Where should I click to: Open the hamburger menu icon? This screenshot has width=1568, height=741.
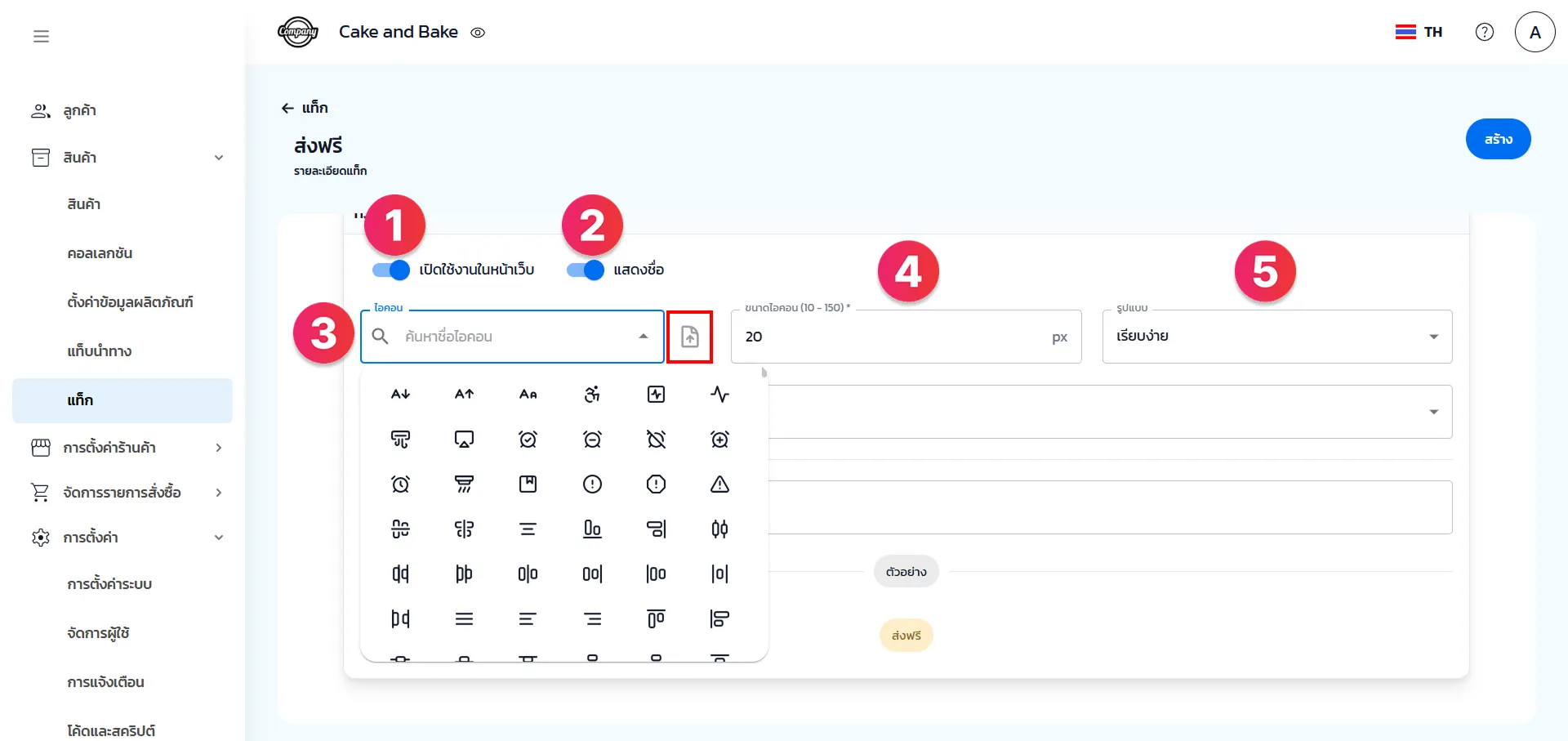tap(41, 36)
